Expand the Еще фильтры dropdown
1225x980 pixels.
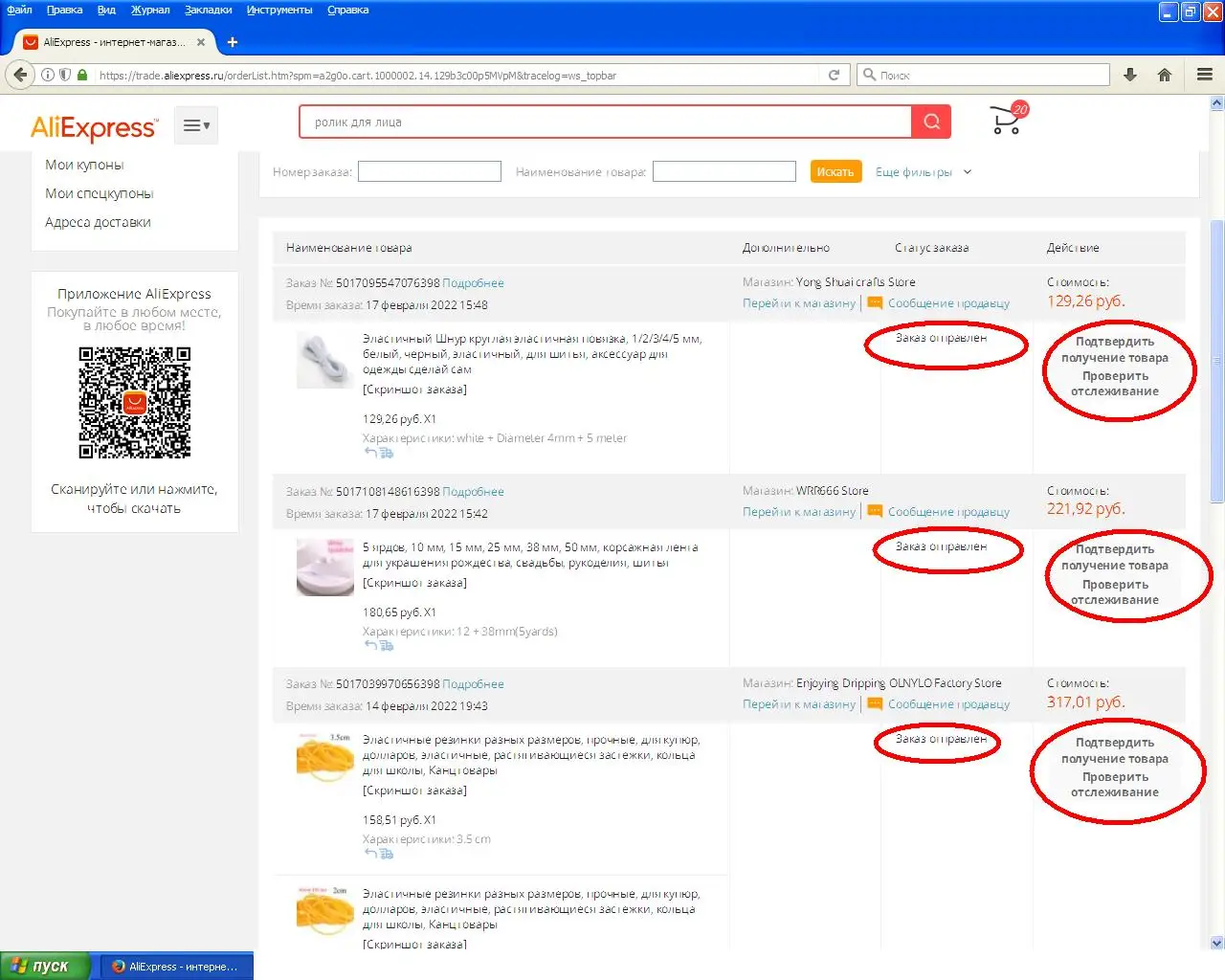[x=924, y=172]
